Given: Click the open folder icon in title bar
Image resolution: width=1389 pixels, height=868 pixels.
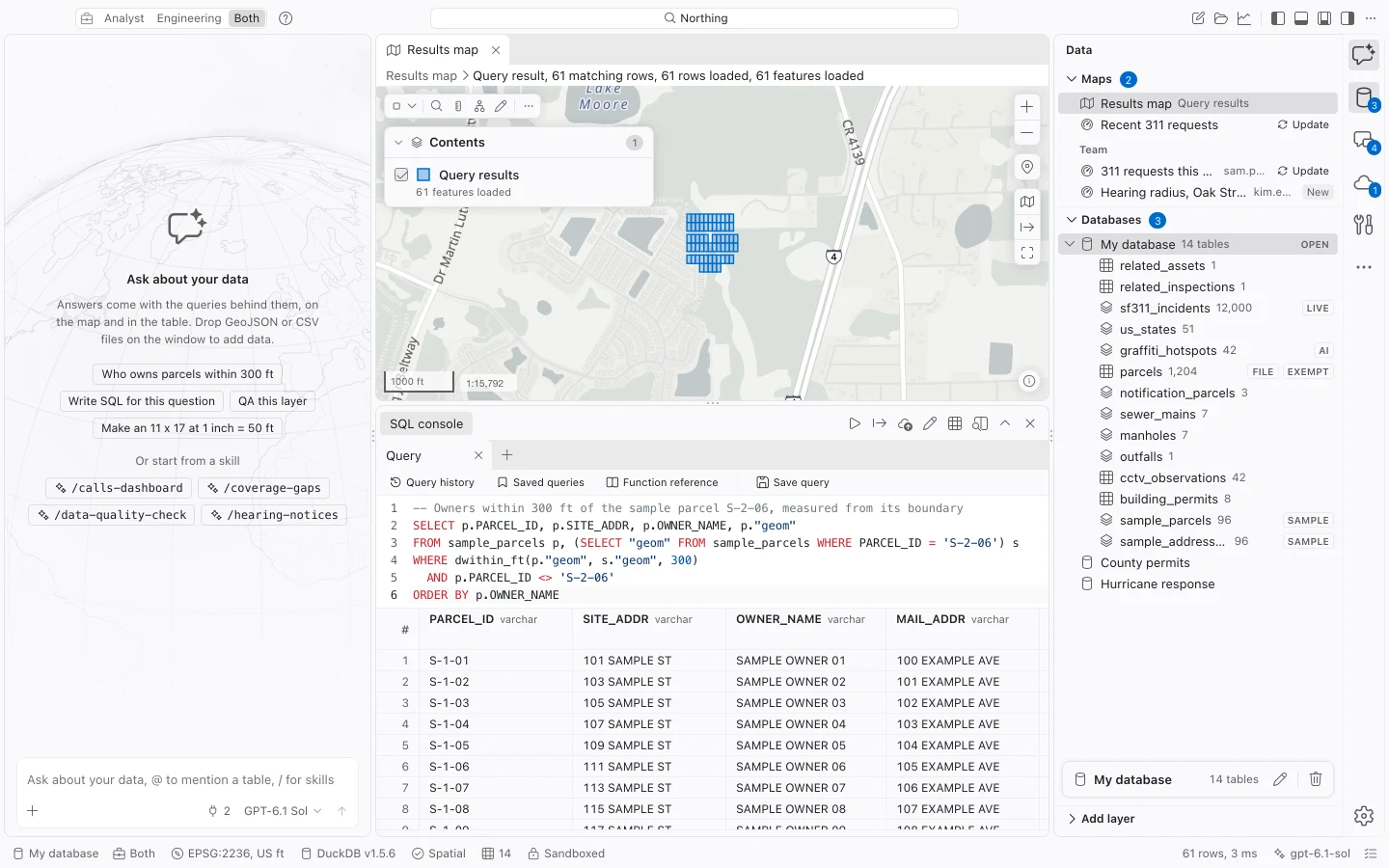Looking at the screenshot, I should point(1221,18).
